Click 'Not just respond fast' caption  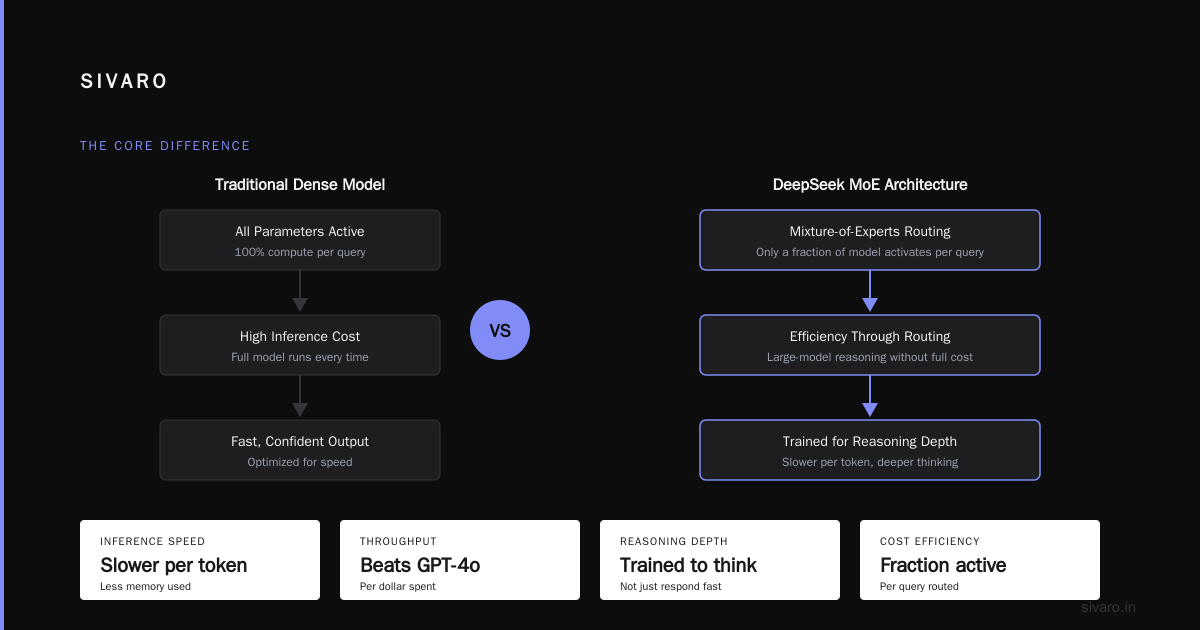point(671,587)
